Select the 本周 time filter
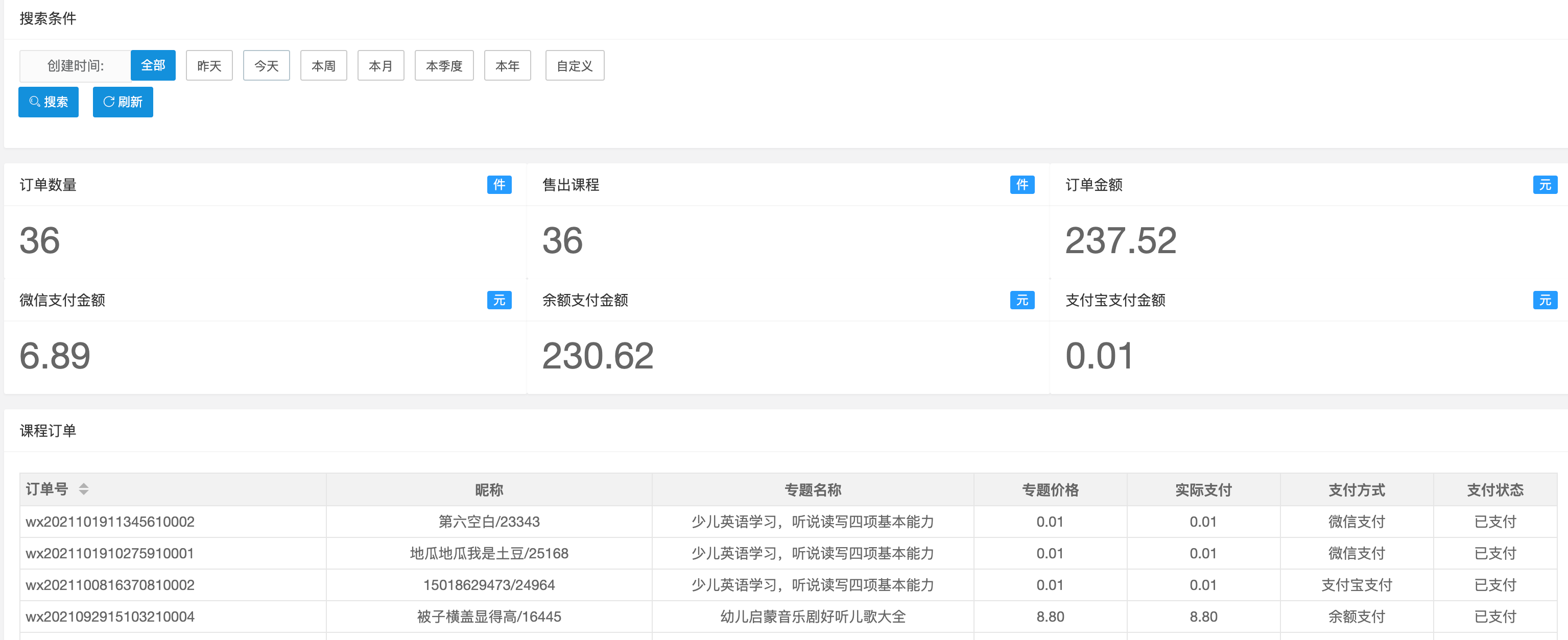Viewport: 1568px width, 640px height. click(324, 66)
